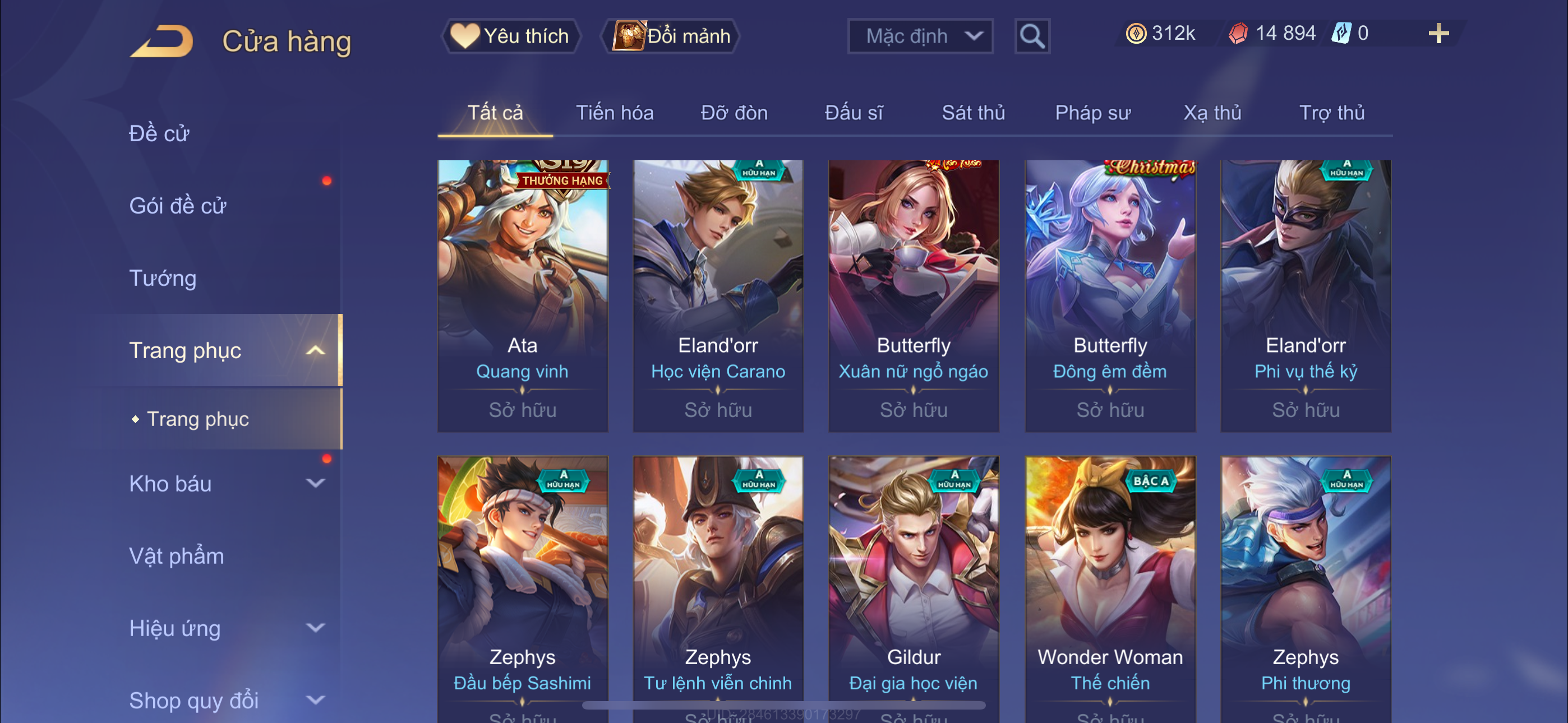Click the back arrow icon
The width and height of the screenshot is (1568, 723).
(162, 41)
